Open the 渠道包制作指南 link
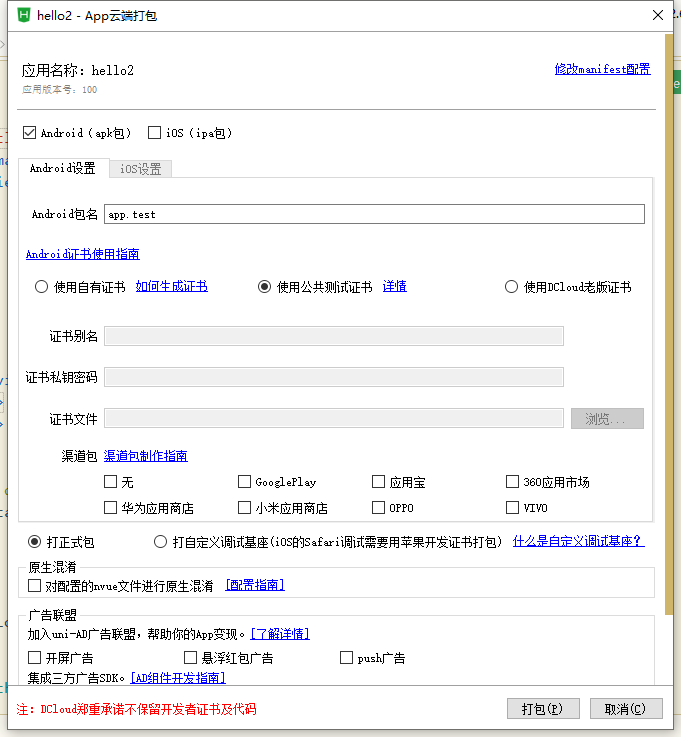 146,456
